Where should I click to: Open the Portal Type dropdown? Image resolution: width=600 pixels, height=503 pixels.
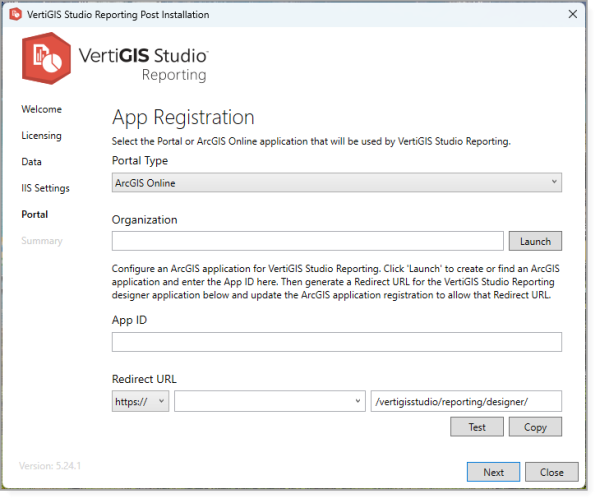pos(336,182)
